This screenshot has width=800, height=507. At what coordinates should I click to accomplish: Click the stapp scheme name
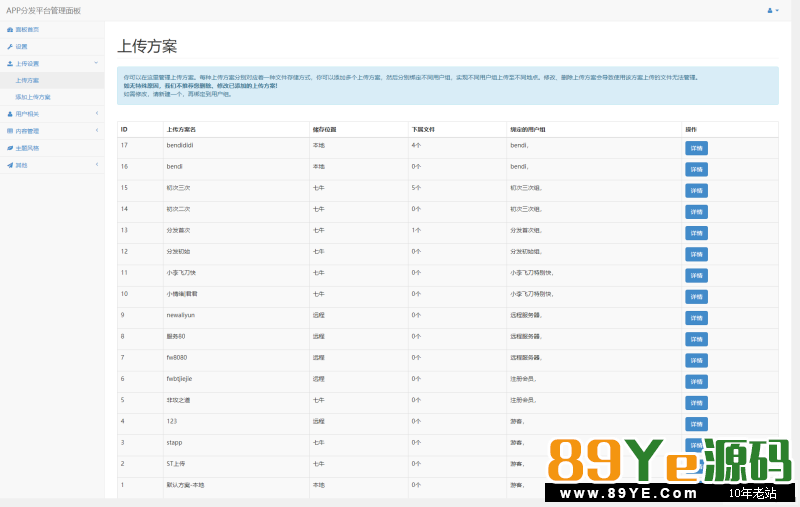coord(174,443)
